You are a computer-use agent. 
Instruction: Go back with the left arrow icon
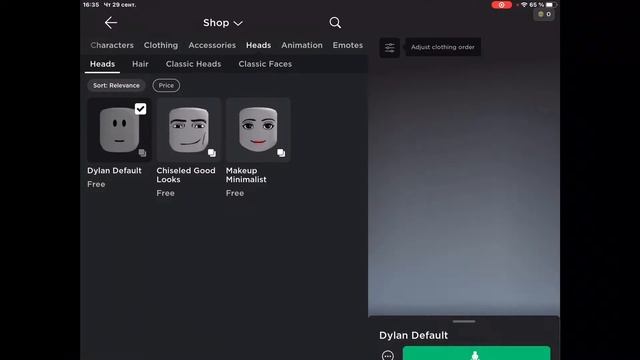[111, 23]
